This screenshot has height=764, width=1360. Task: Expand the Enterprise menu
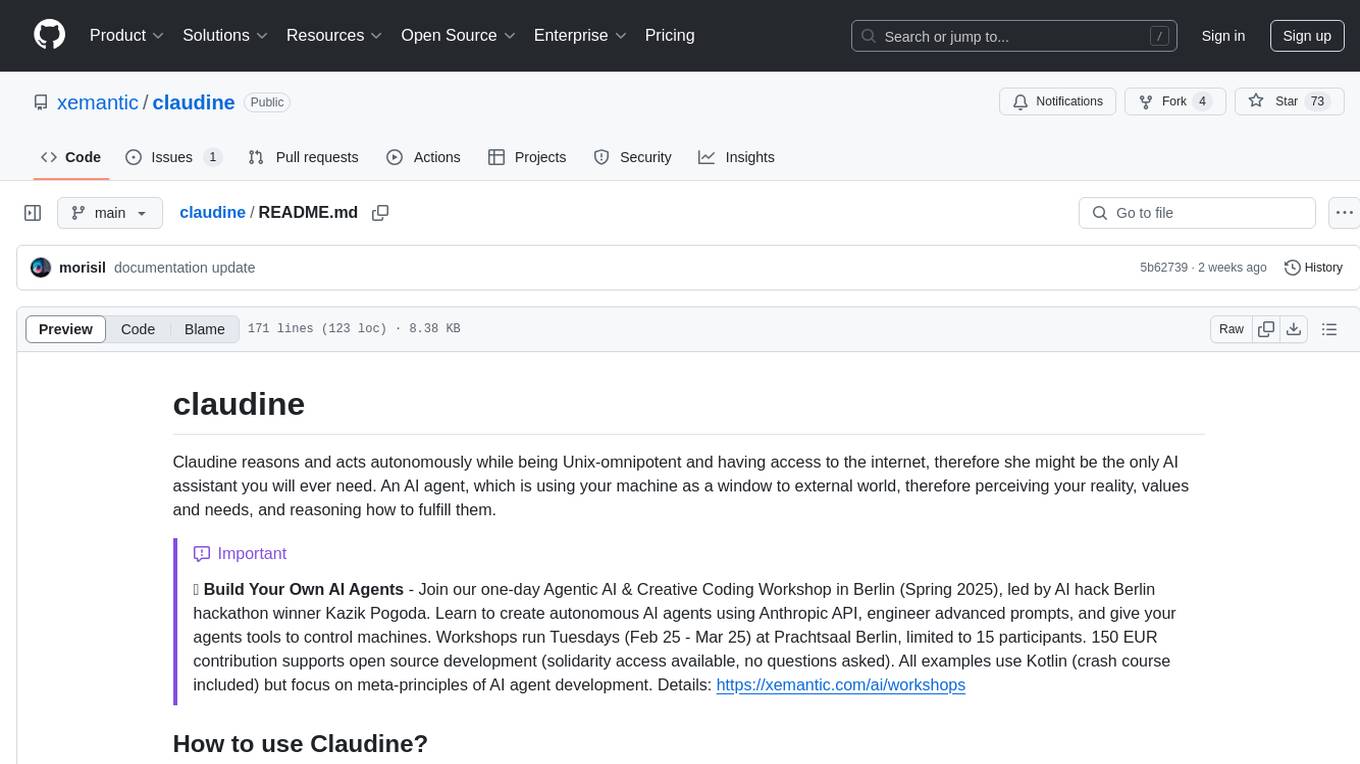point(580,35)
